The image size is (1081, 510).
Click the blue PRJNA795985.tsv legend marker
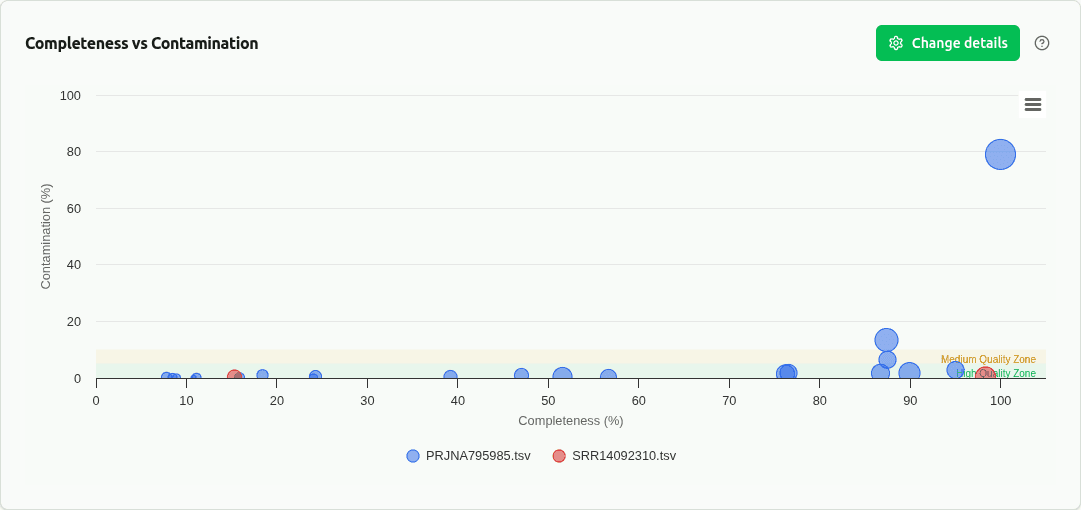(x=413, y=456)
